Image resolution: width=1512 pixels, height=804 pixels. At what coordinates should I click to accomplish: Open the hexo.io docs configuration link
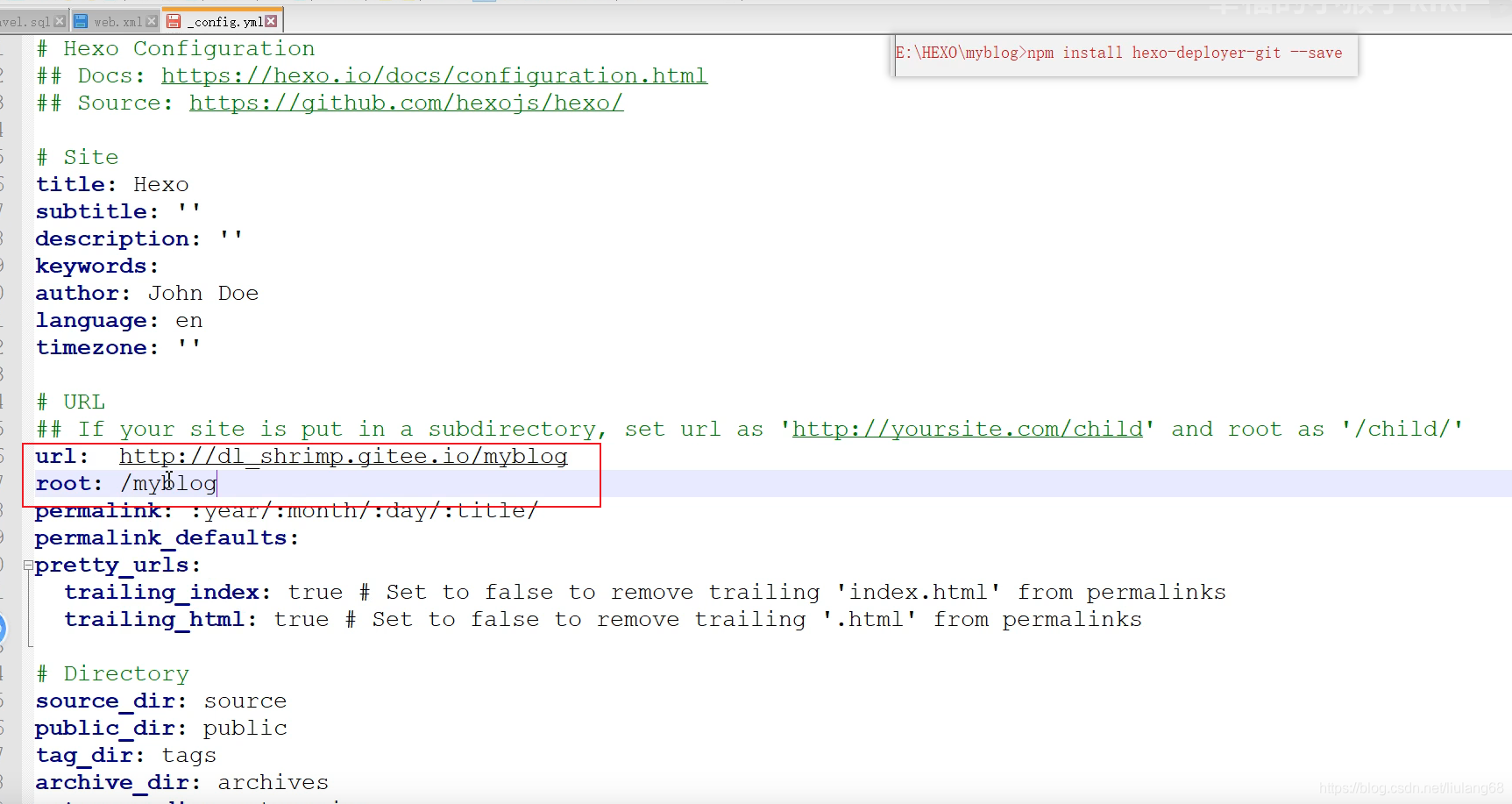point(434,76)
